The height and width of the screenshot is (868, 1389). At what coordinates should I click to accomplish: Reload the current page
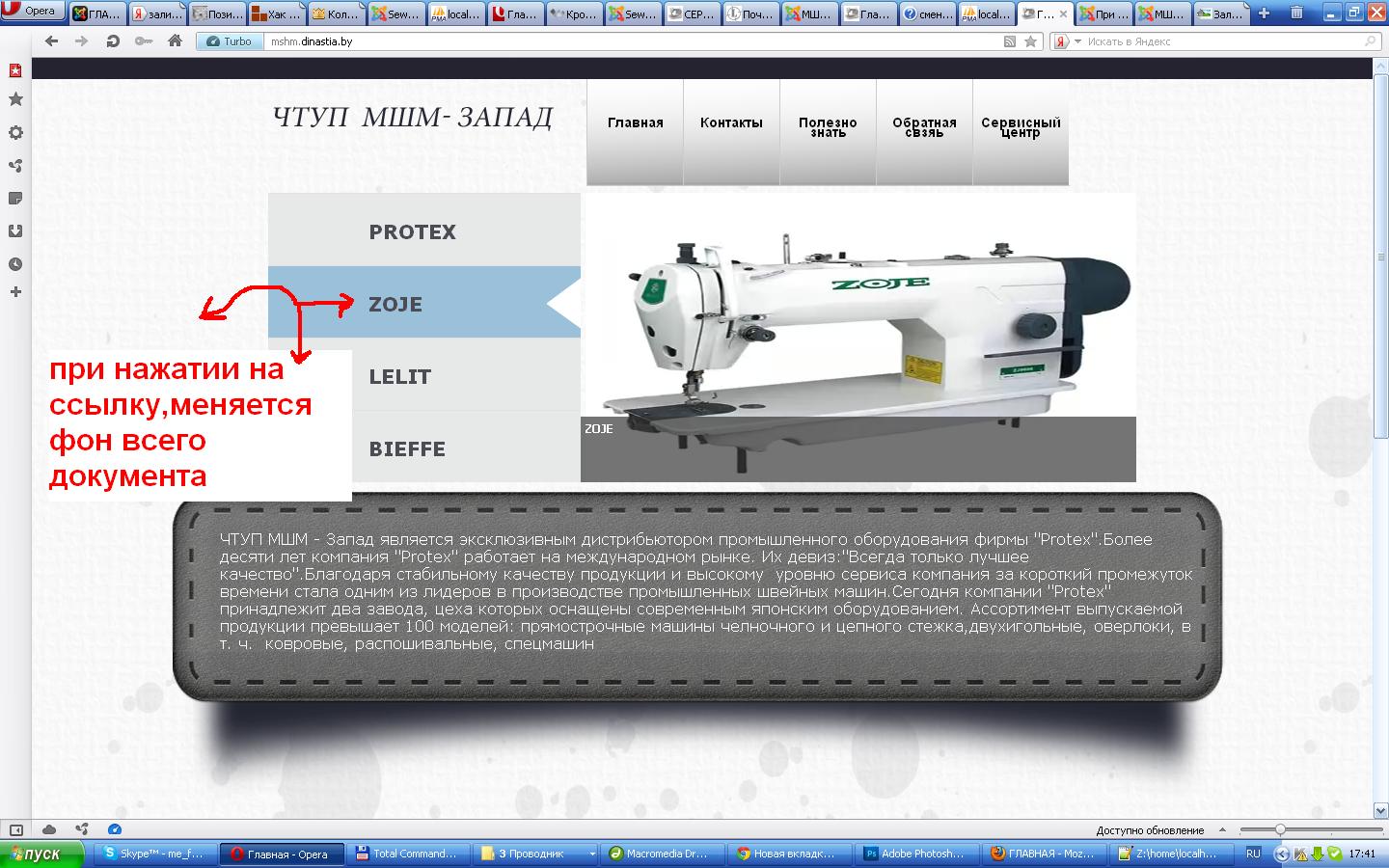pyautogui.click(x=113, y=41)
